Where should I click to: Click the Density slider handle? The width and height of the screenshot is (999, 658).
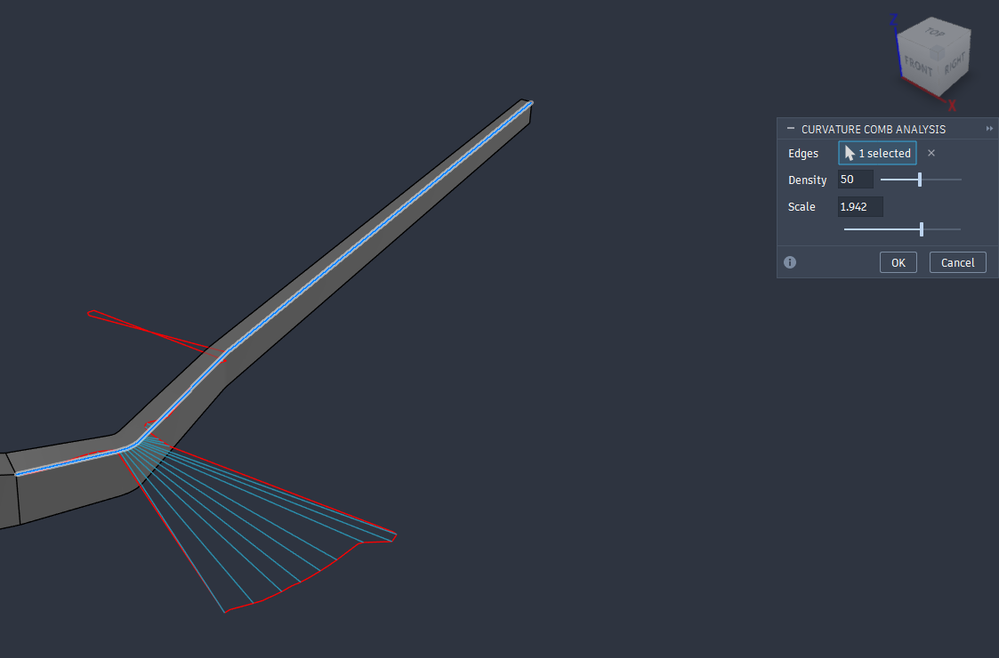[x=920, y=180]
